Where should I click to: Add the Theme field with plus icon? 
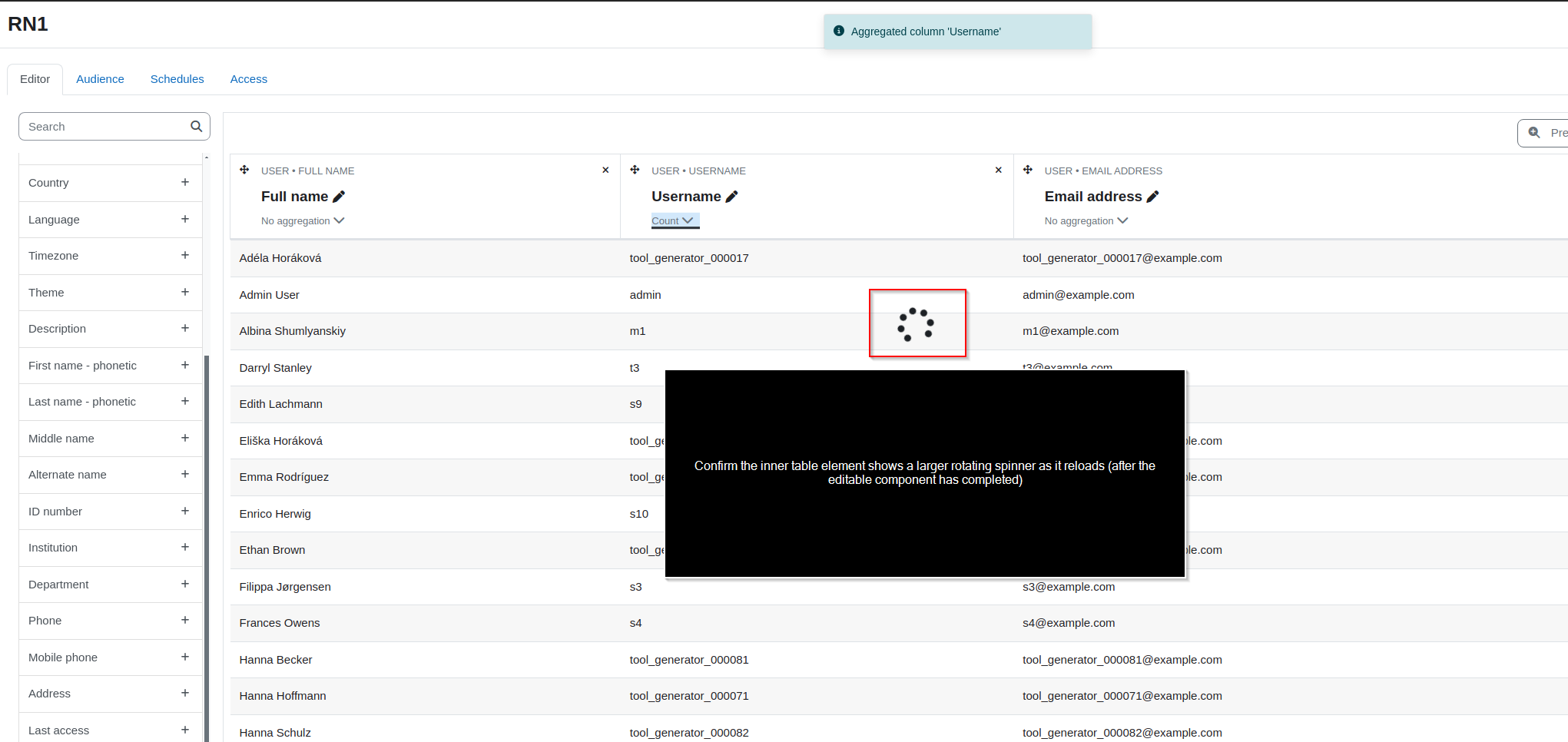[x=185, y=292]
